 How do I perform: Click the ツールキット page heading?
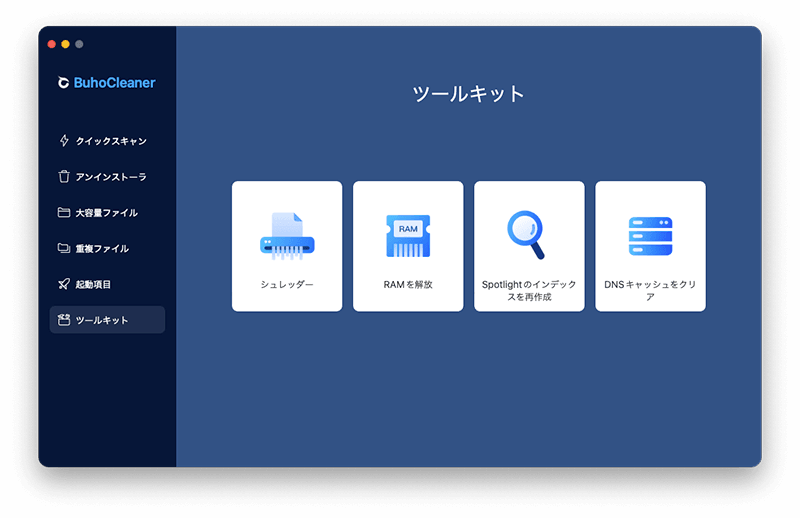coord(468,94)
